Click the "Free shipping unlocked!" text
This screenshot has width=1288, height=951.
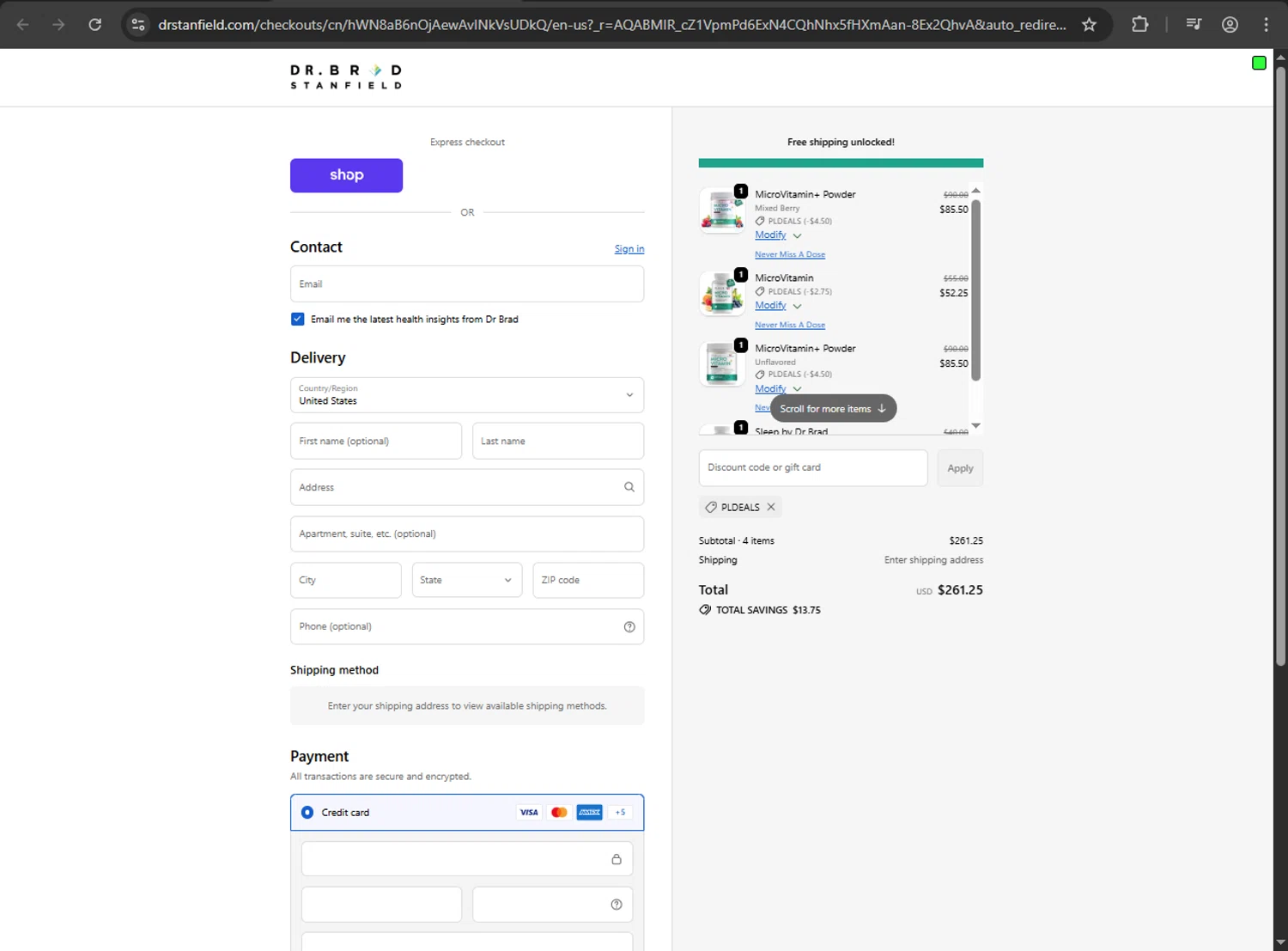tap(841, 143)
